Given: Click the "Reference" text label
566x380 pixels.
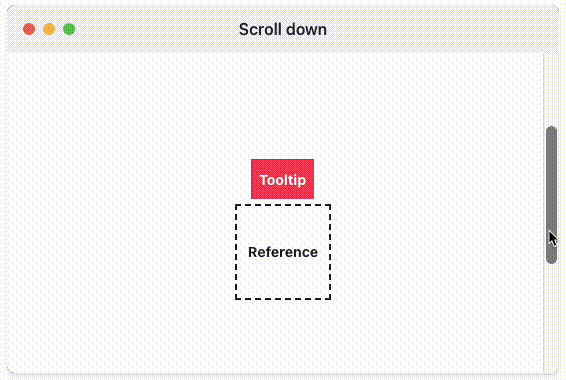Looking at the screenshot, I should coord(283,252).
